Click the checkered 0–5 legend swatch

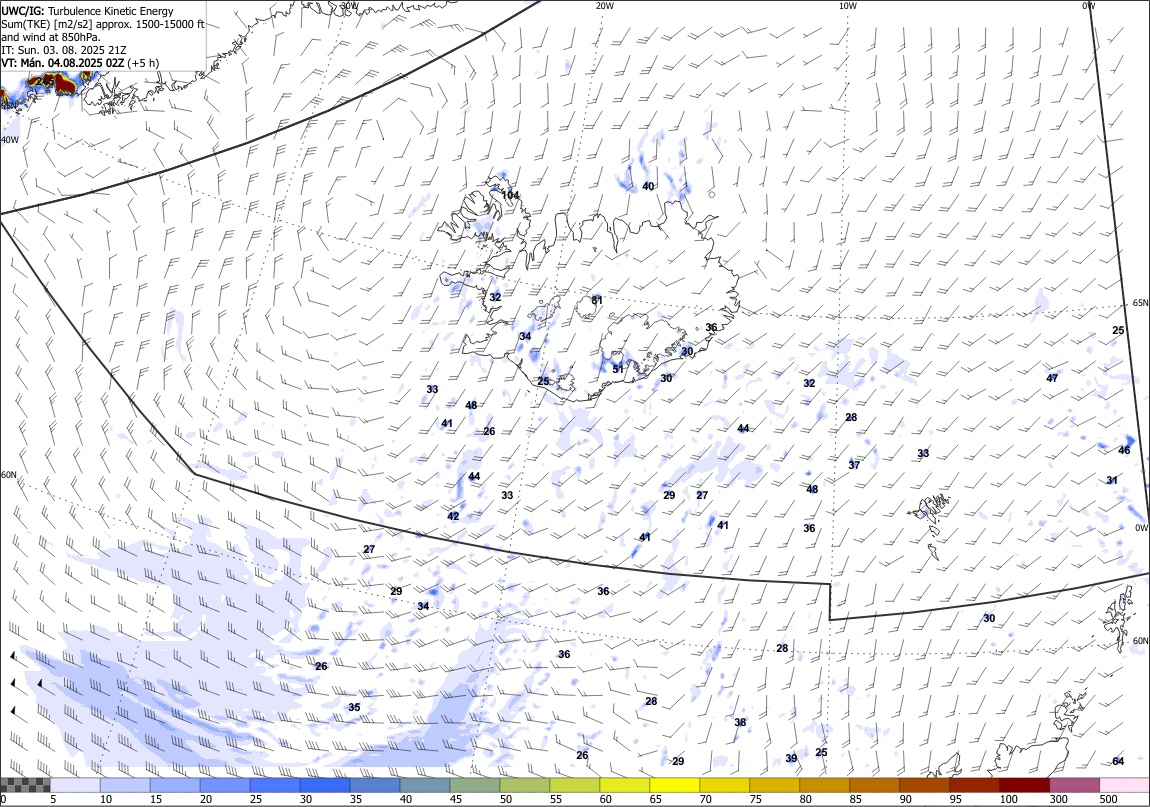point(25,785)
